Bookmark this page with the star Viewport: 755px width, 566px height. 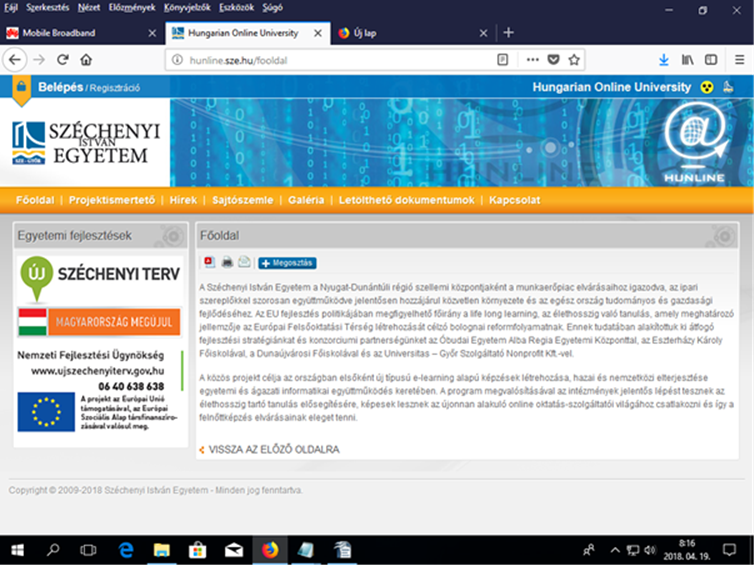(573, 60)
